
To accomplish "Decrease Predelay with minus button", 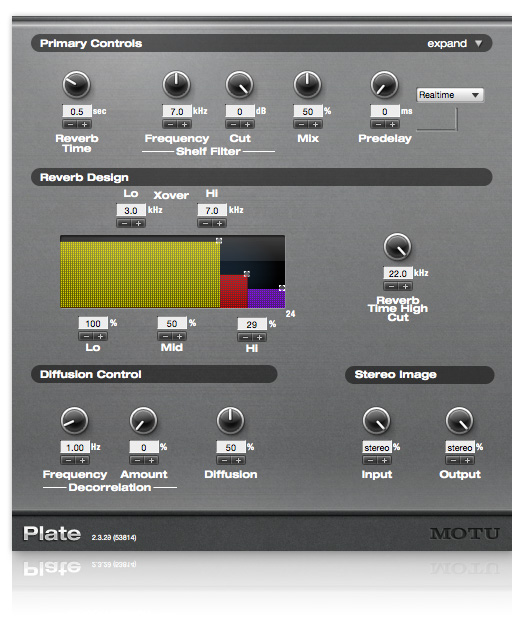I will point(378,124).
